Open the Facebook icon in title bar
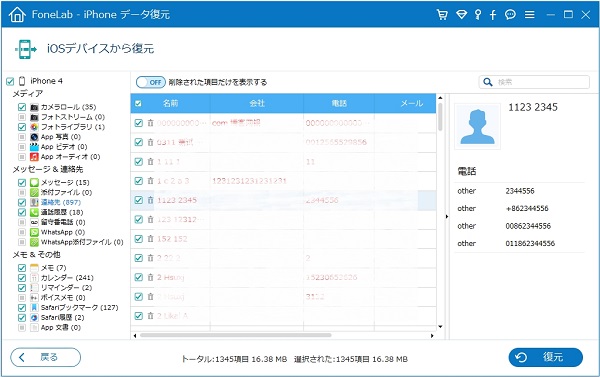This screenshot has height=377, width=600. click(493, 15)
